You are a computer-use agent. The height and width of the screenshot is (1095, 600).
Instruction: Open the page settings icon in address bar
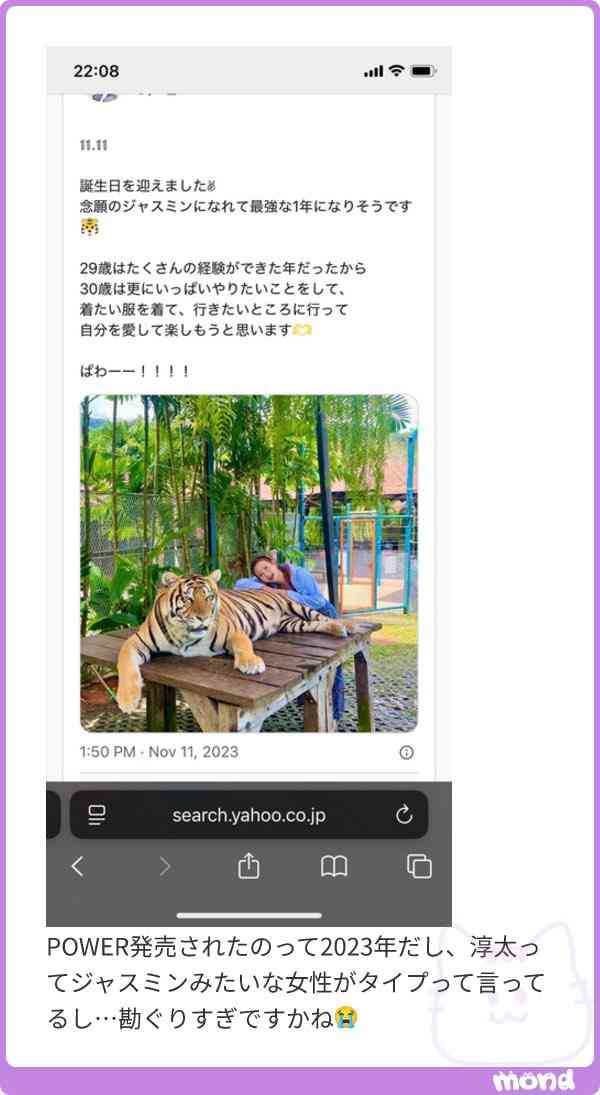[96, 814]
